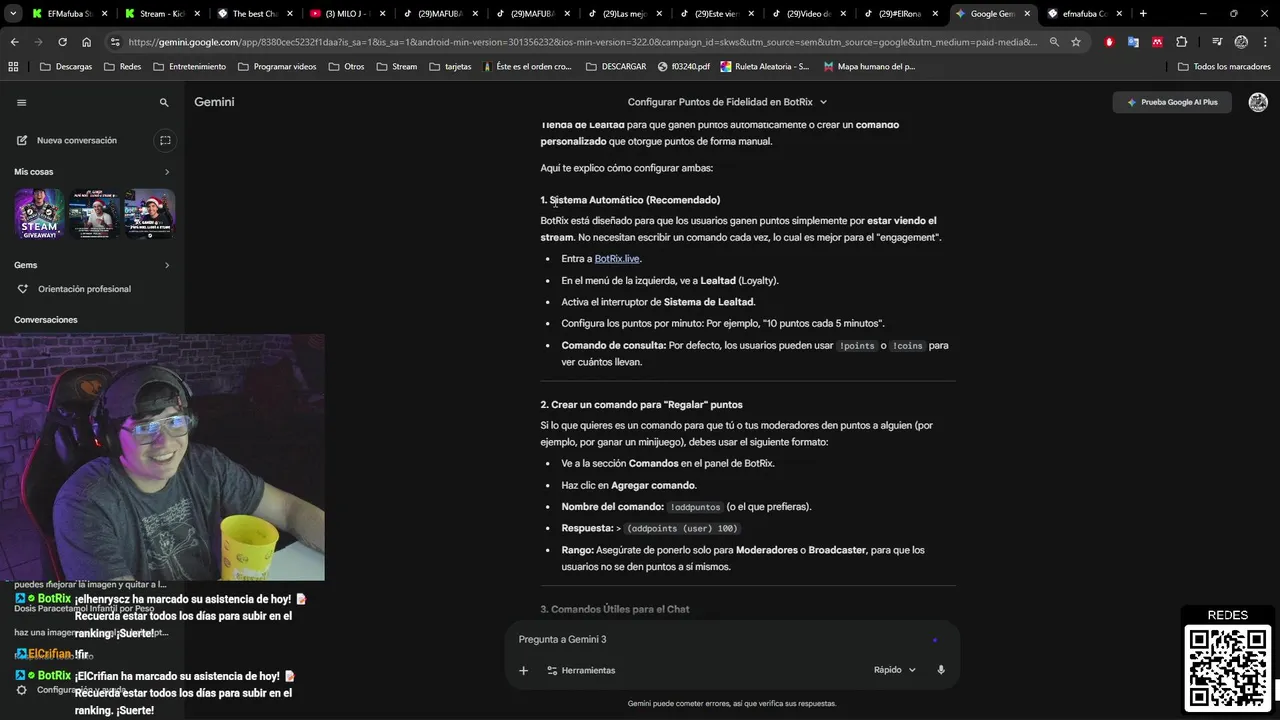Viewport: 1280px width, 720px height.
Task: Open the Redes bookmark folder
Action: coord(121,66)
